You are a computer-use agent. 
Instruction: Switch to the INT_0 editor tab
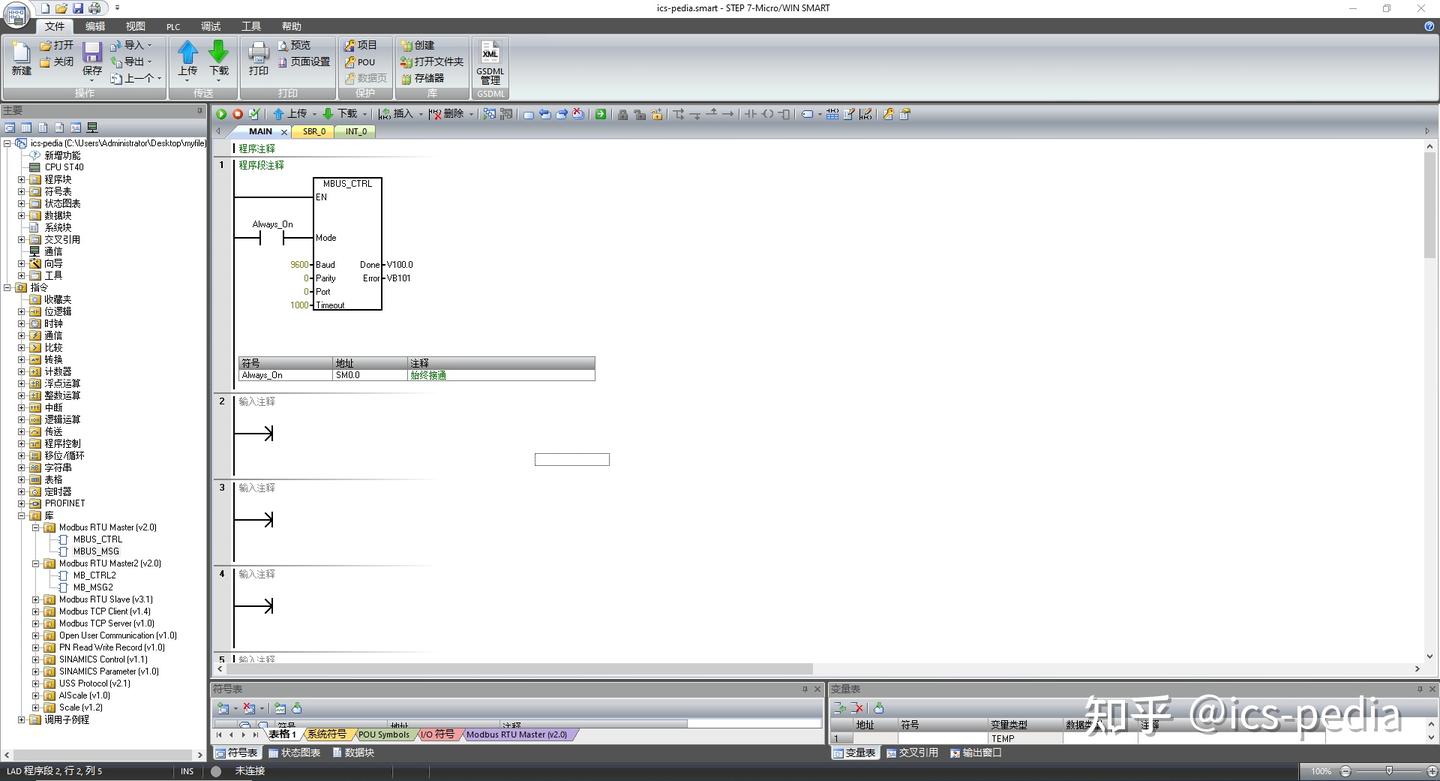pos(356,131)
